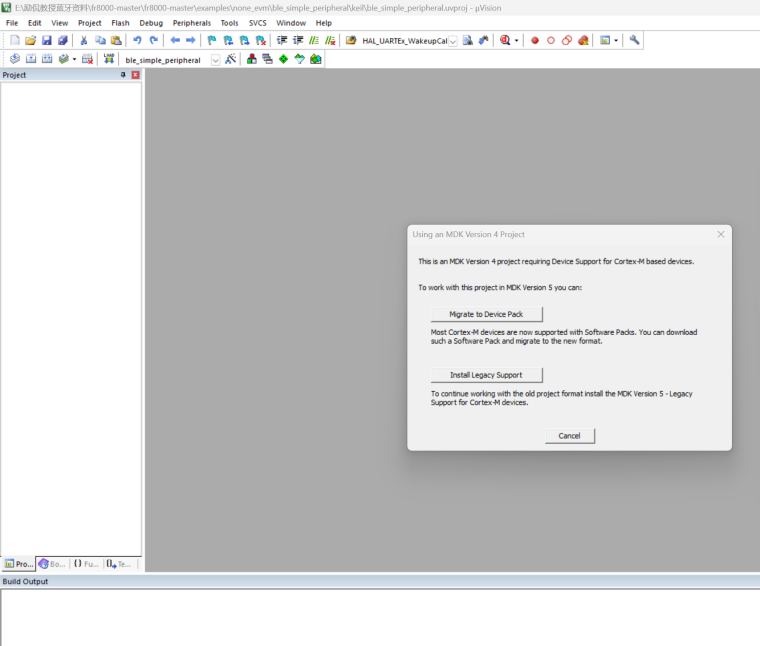The image size is (760, 646).
Task: Close the Project panel with red X
Action: pos(135,75)
